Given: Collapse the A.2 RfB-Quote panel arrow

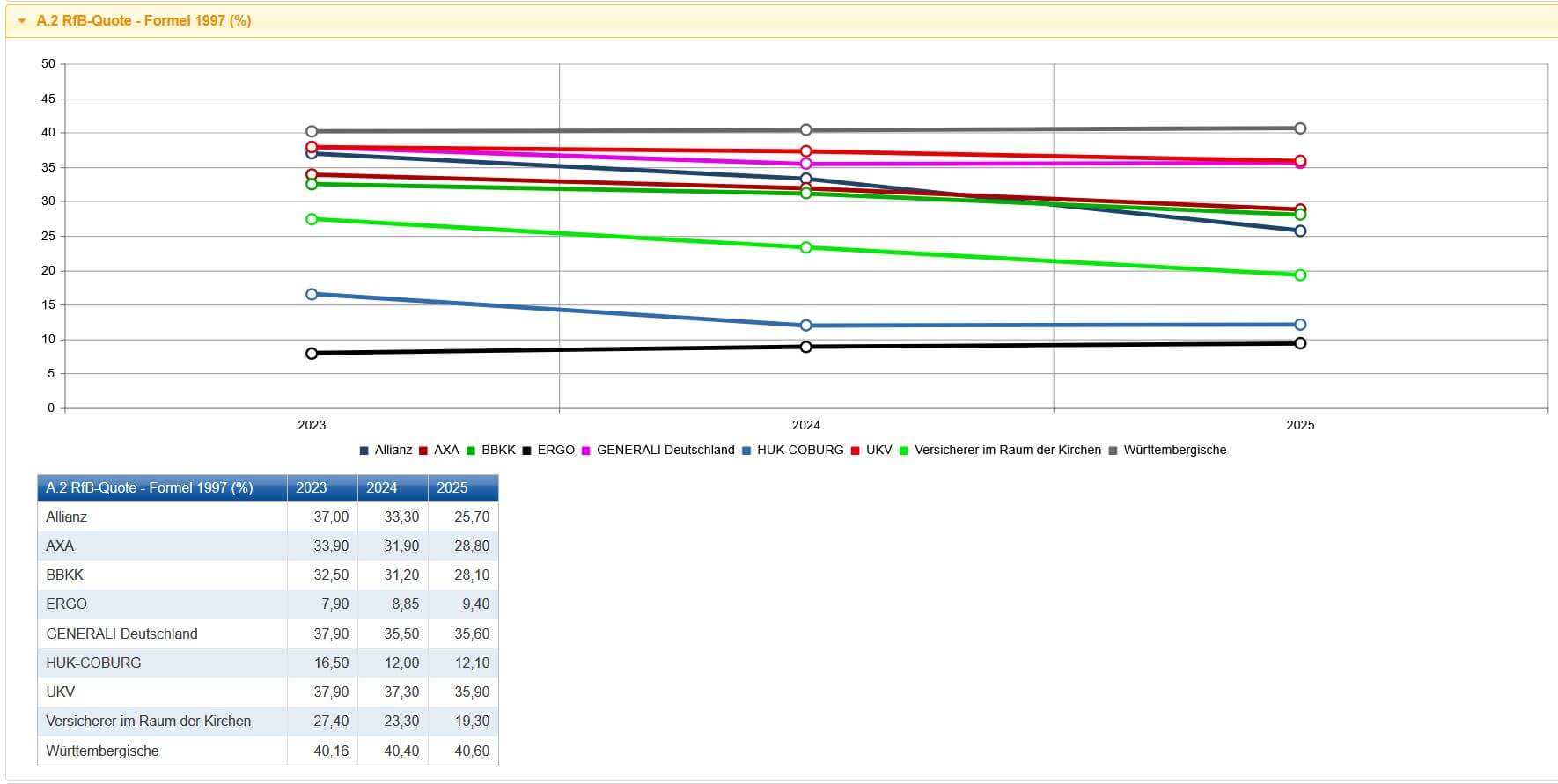Looking at the screenshot, I should pyautogui.click(x=22, y=21).
